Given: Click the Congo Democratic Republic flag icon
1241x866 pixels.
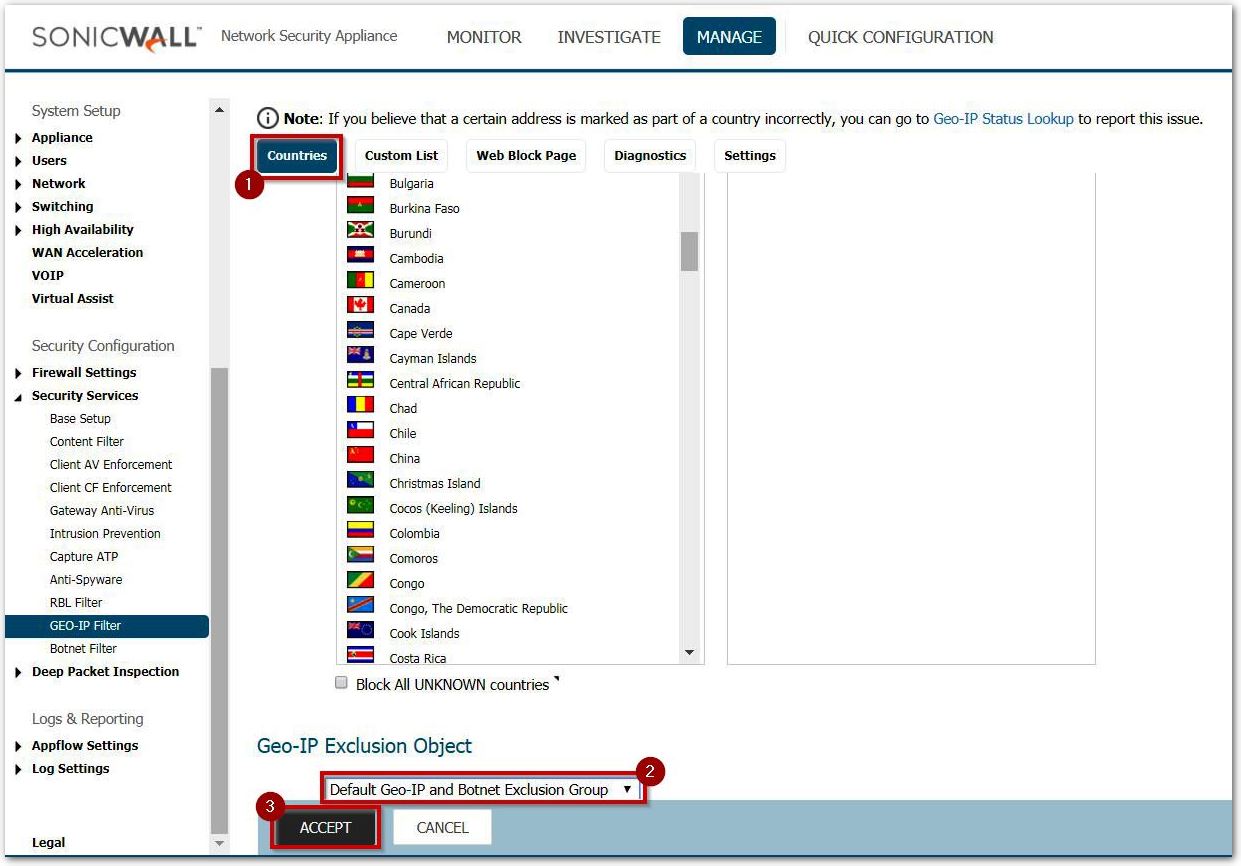Looking at the screenshot, I should pyautogui.click(x=360, y=605).
